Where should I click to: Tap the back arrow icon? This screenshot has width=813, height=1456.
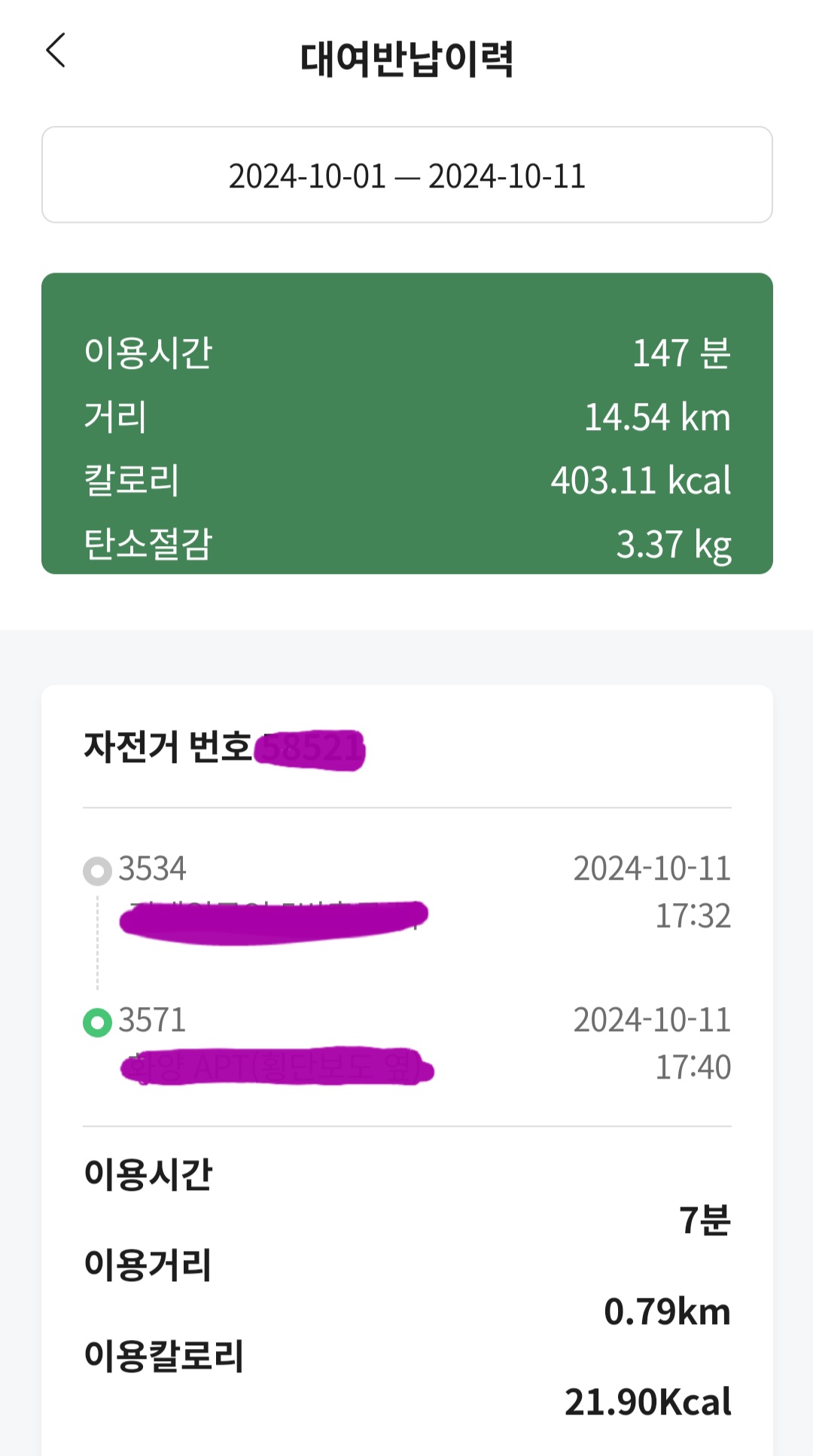56,51
